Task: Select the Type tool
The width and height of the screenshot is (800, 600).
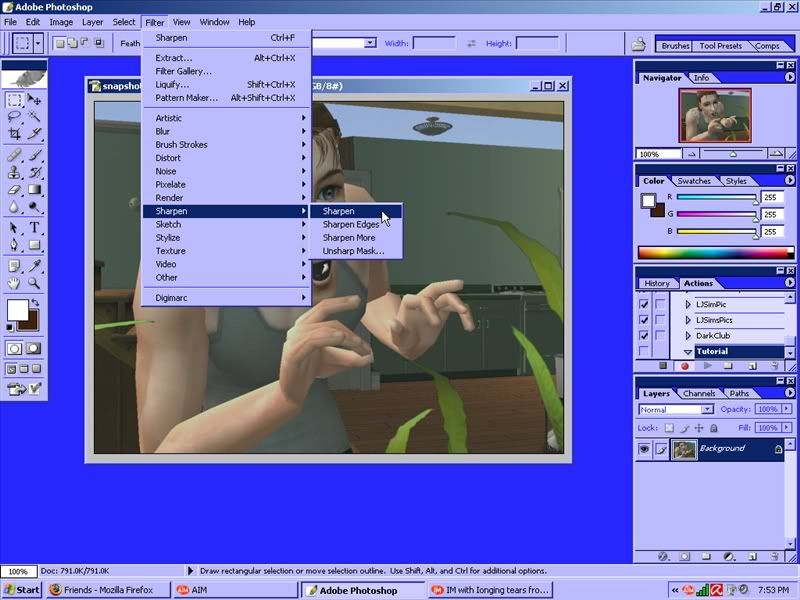Action: (x=34, y=228)
